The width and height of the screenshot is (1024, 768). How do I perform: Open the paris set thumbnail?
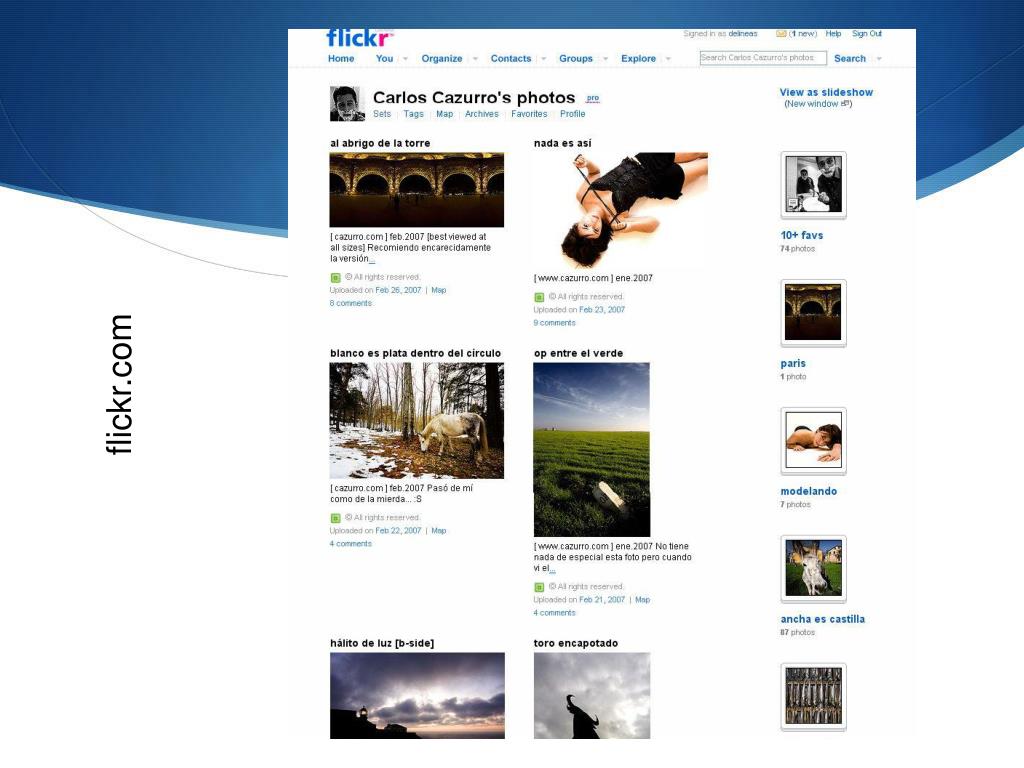(814, 313)
